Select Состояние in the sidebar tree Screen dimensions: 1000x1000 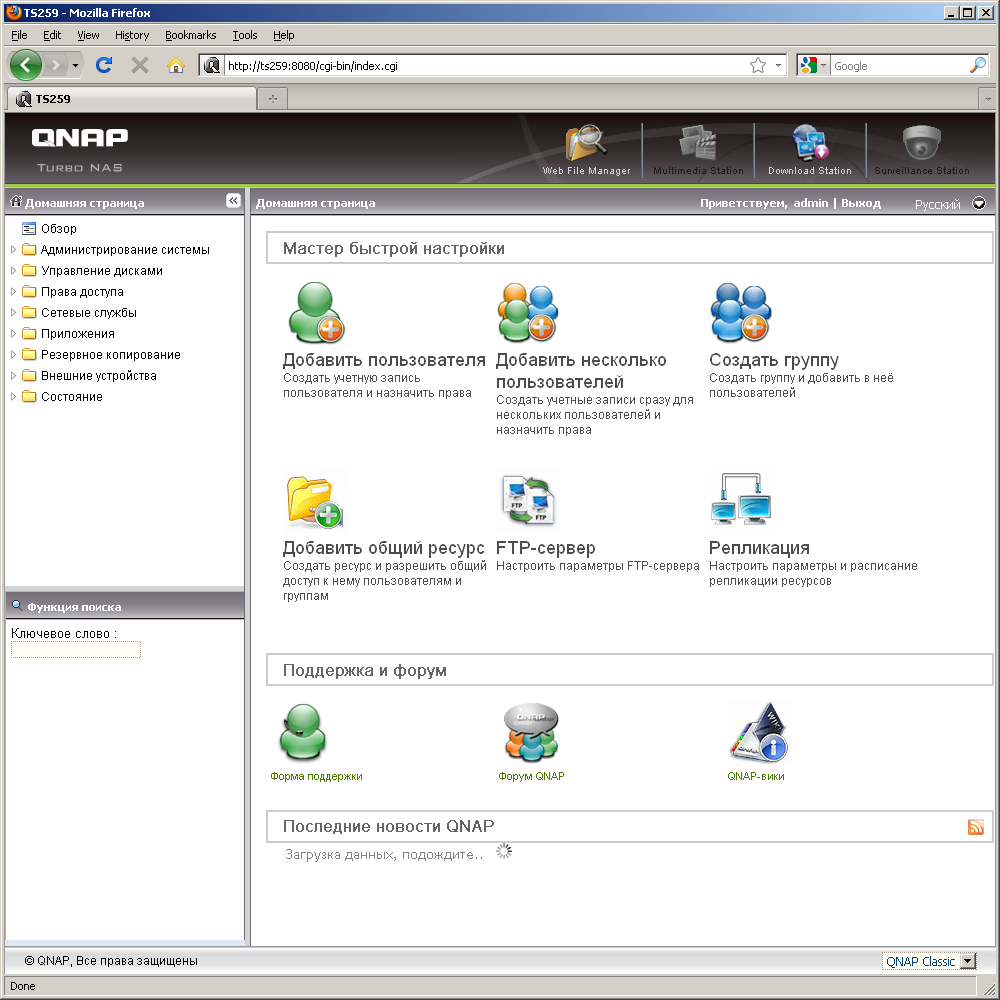pos(71,397)
